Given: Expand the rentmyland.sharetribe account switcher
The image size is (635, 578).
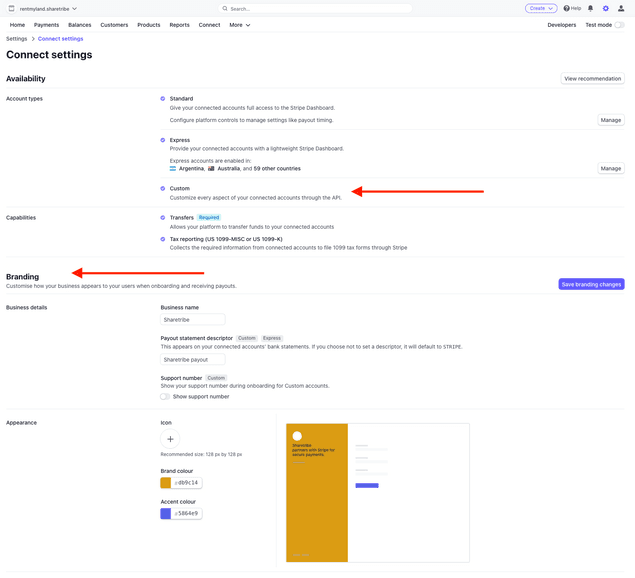Looking at the screenshot, I should (x=48, y=8).
